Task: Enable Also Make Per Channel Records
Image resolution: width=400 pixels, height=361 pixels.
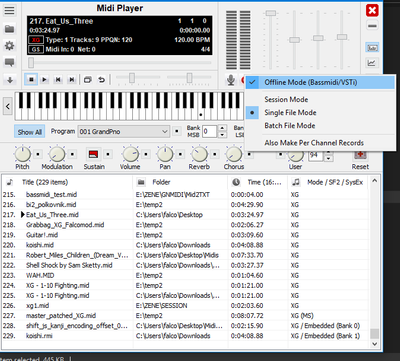Action: tap(320, 143)
